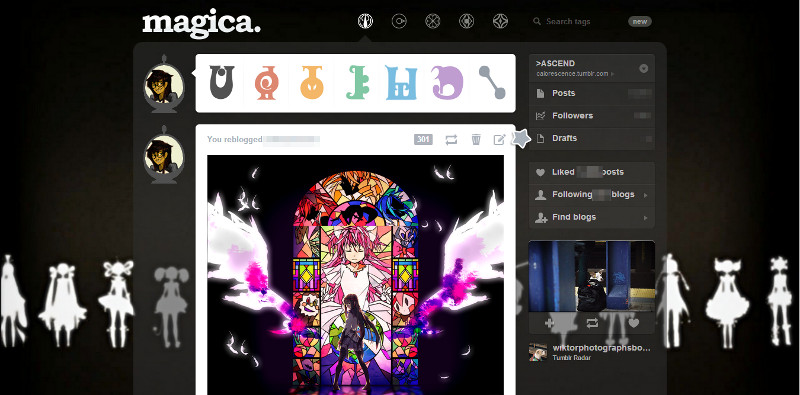Visit the tumblr.com blog URL link
Image resolution: width=800 pixels, height=395 pixels.
[x=572, y=74]
